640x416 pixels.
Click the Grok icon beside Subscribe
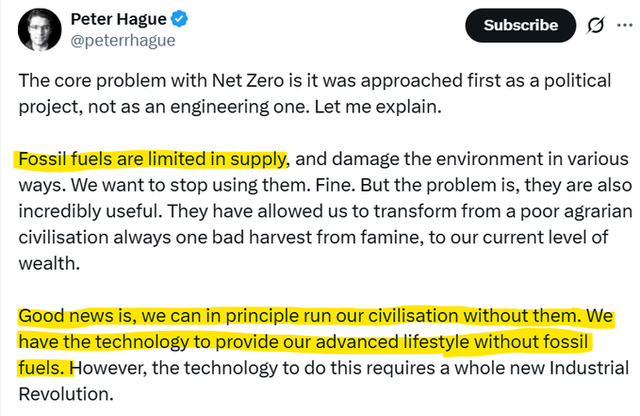(x=596, y=25)
